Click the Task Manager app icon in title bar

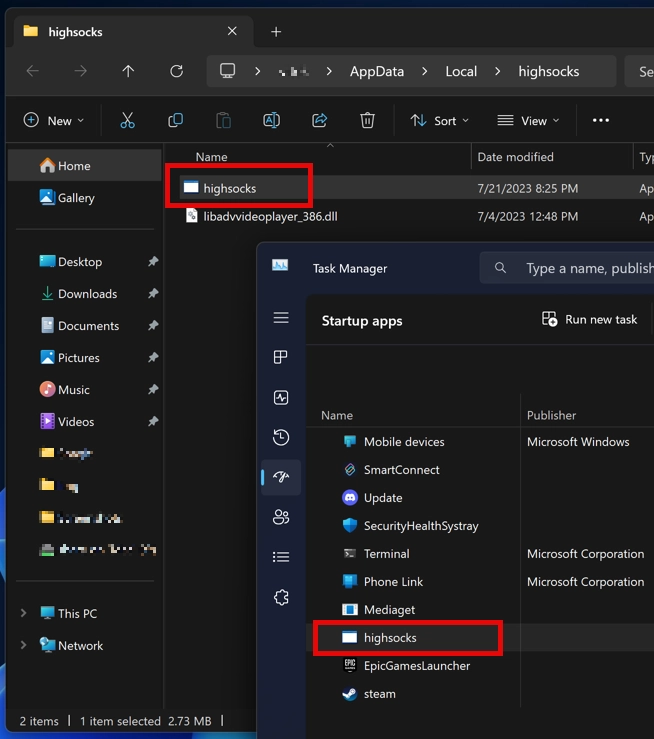click(280, 265)
